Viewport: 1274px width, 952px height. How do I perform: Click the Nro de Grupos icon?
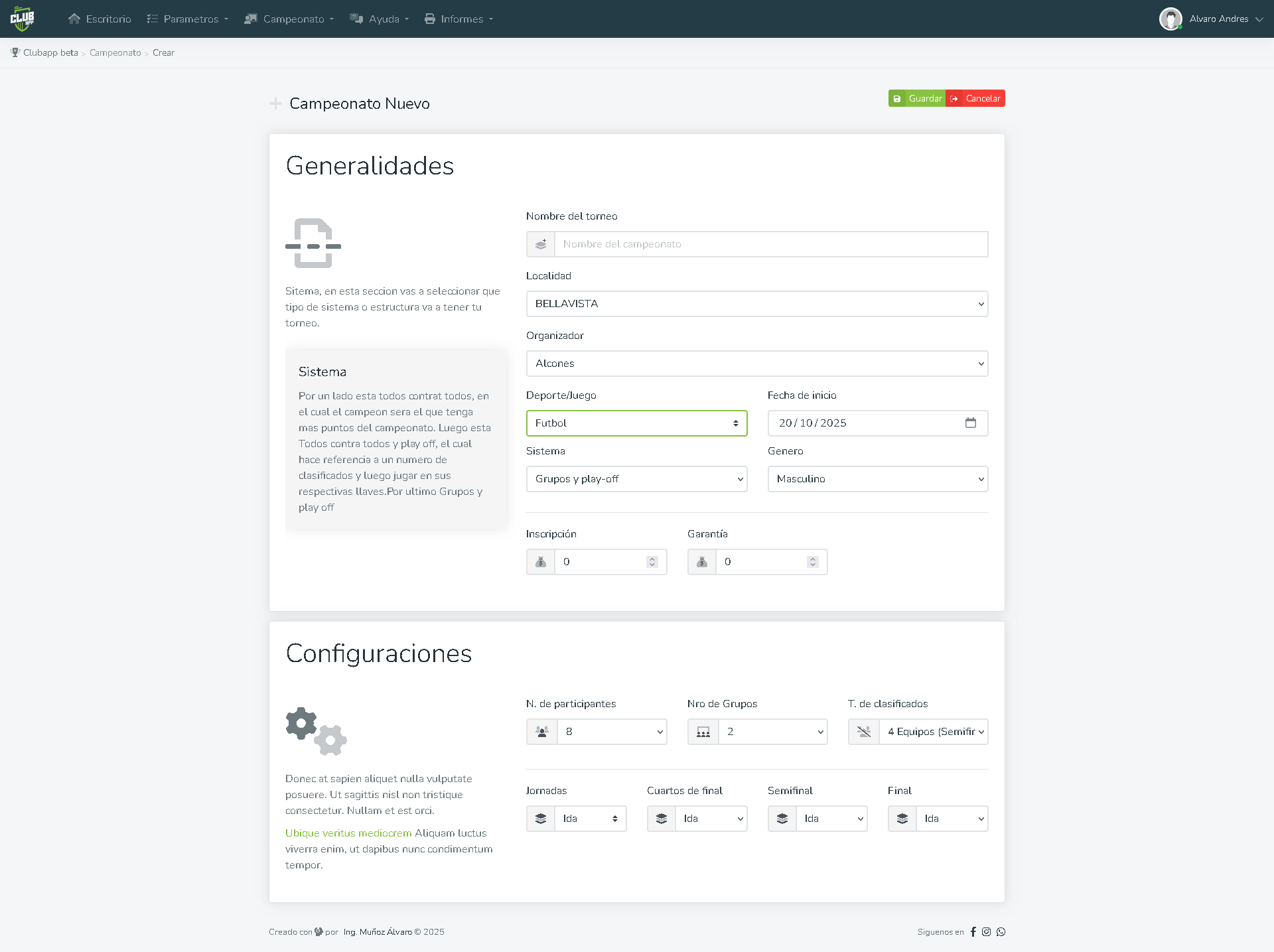(703, 732)
